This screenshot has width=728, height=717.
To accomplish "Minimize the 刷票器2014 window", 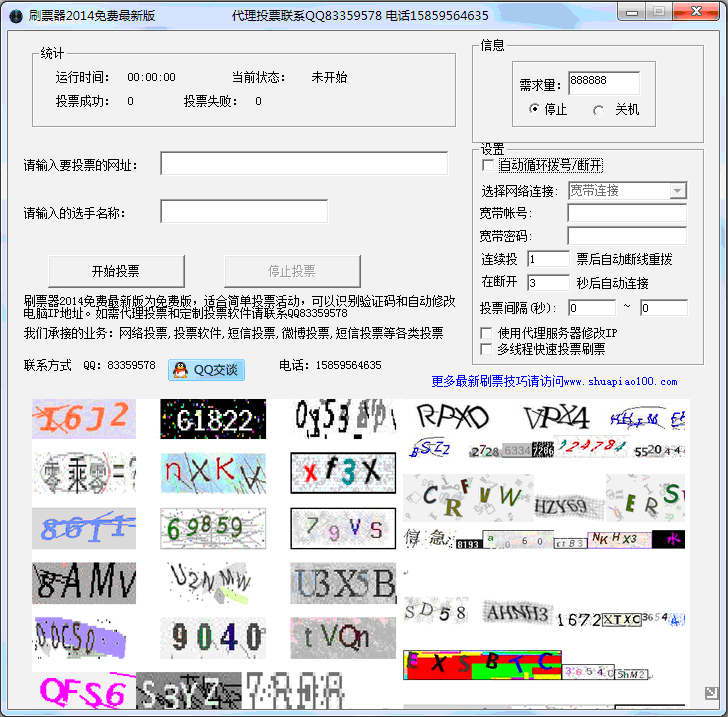I will (631, 12).
